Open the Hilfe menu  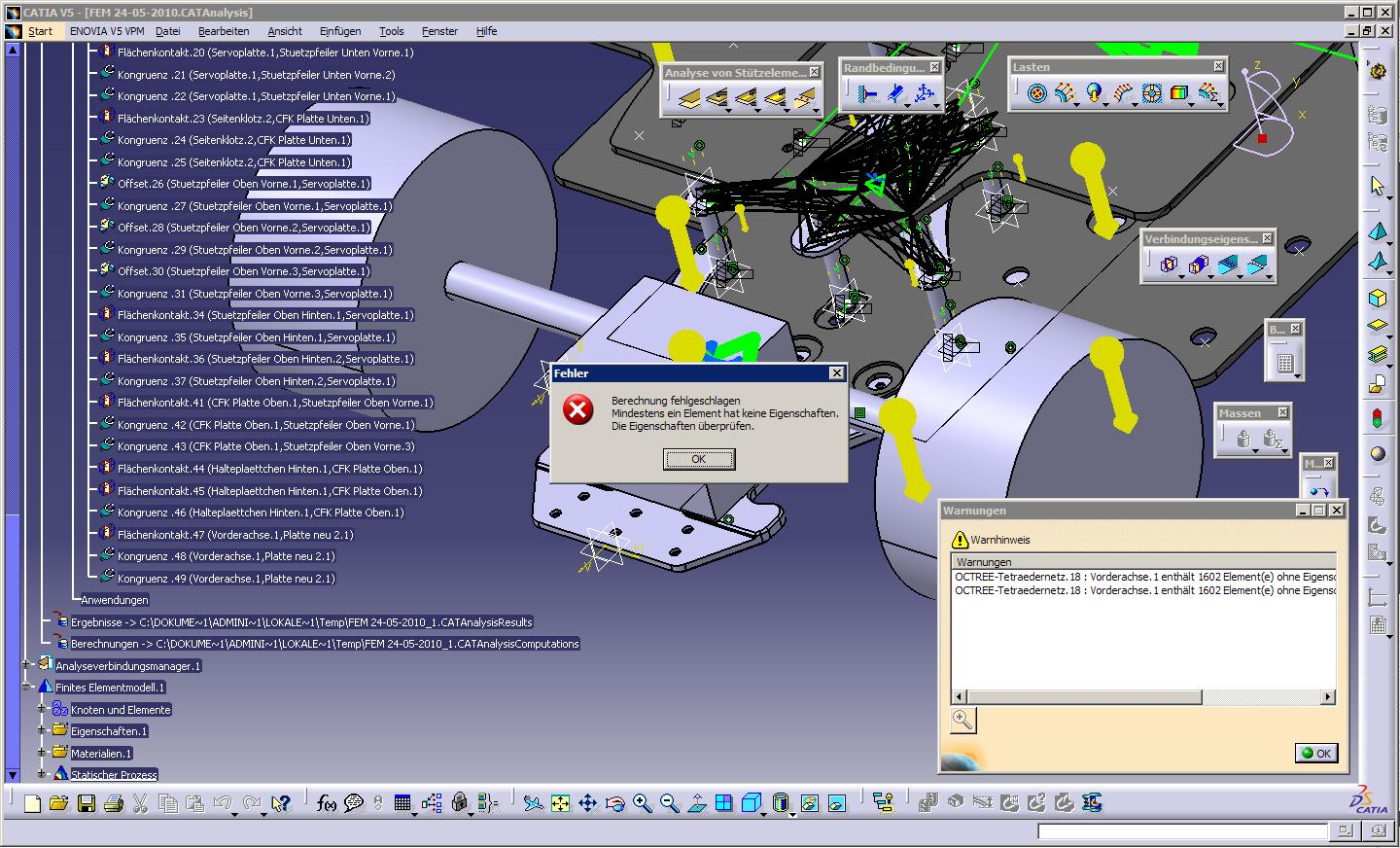coord(486,31)
